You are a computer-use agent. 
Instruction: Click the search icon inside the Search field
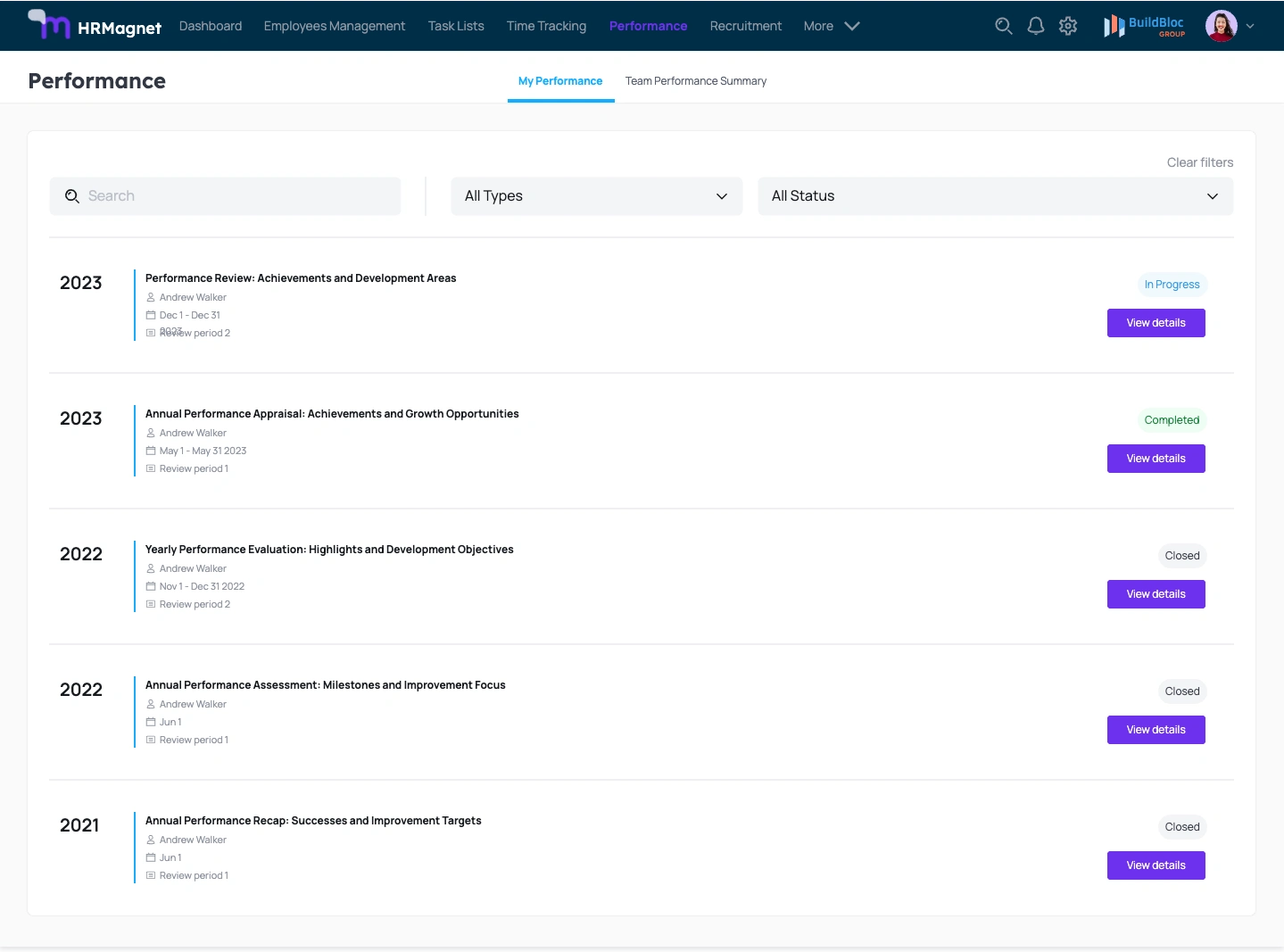[x=72, y=196]
